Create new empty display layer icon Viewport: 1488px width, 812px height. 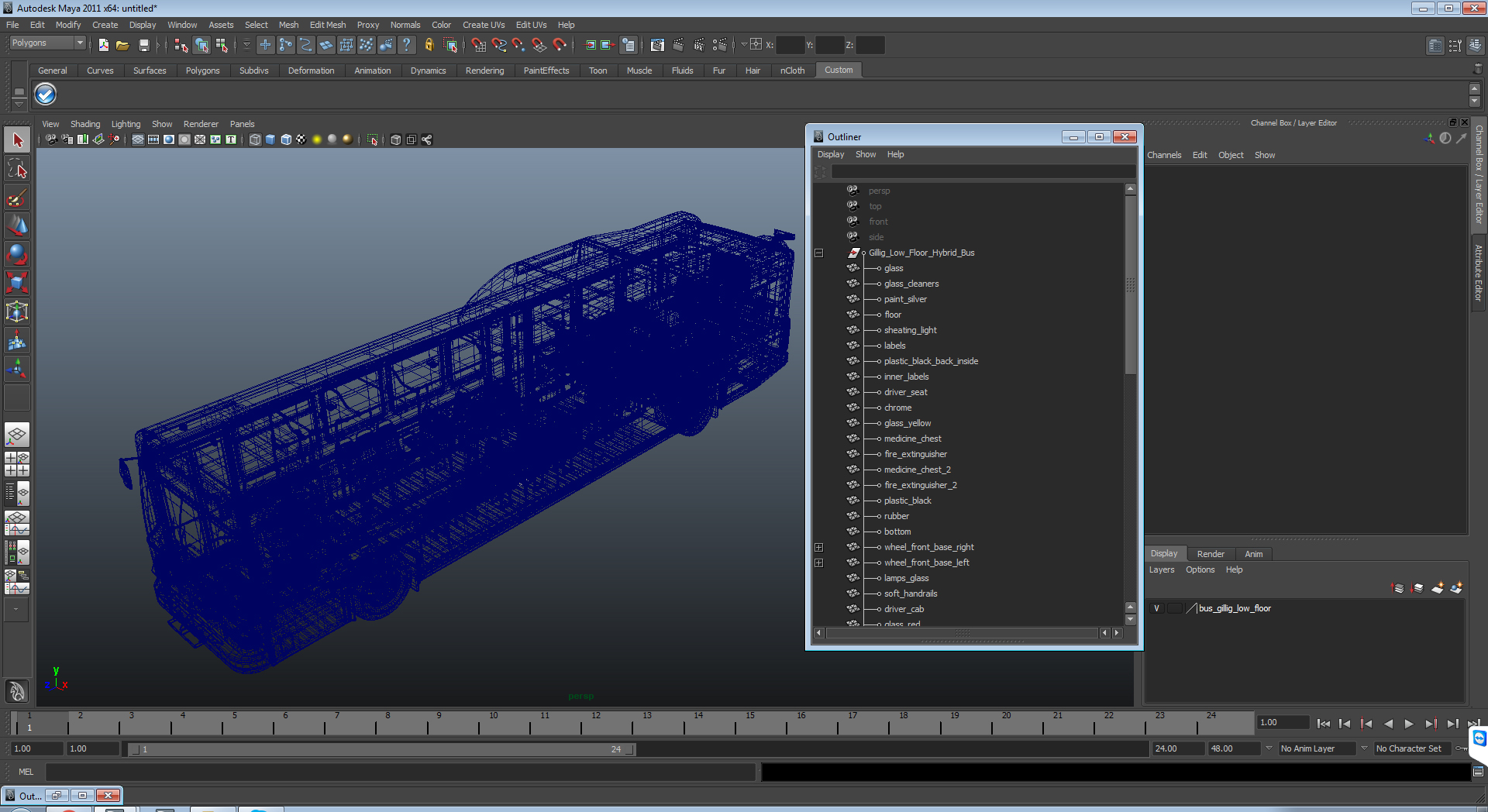pos(1438,588)
